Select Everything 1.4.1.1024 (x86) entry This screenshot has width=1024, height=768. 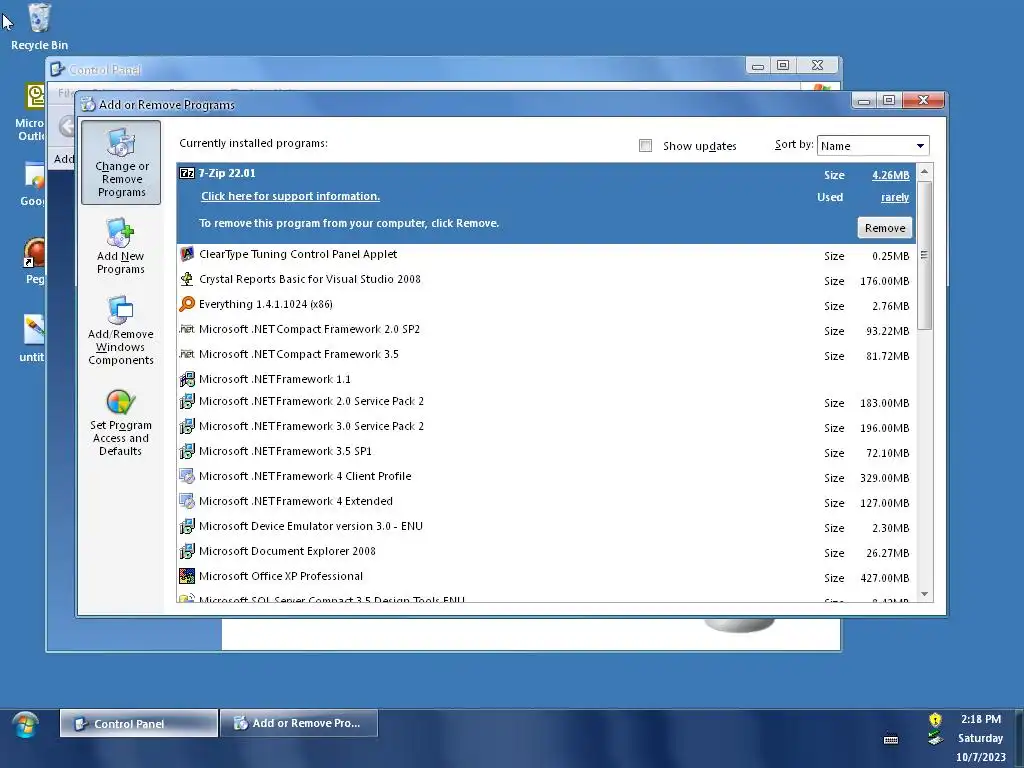pos(546,304)
